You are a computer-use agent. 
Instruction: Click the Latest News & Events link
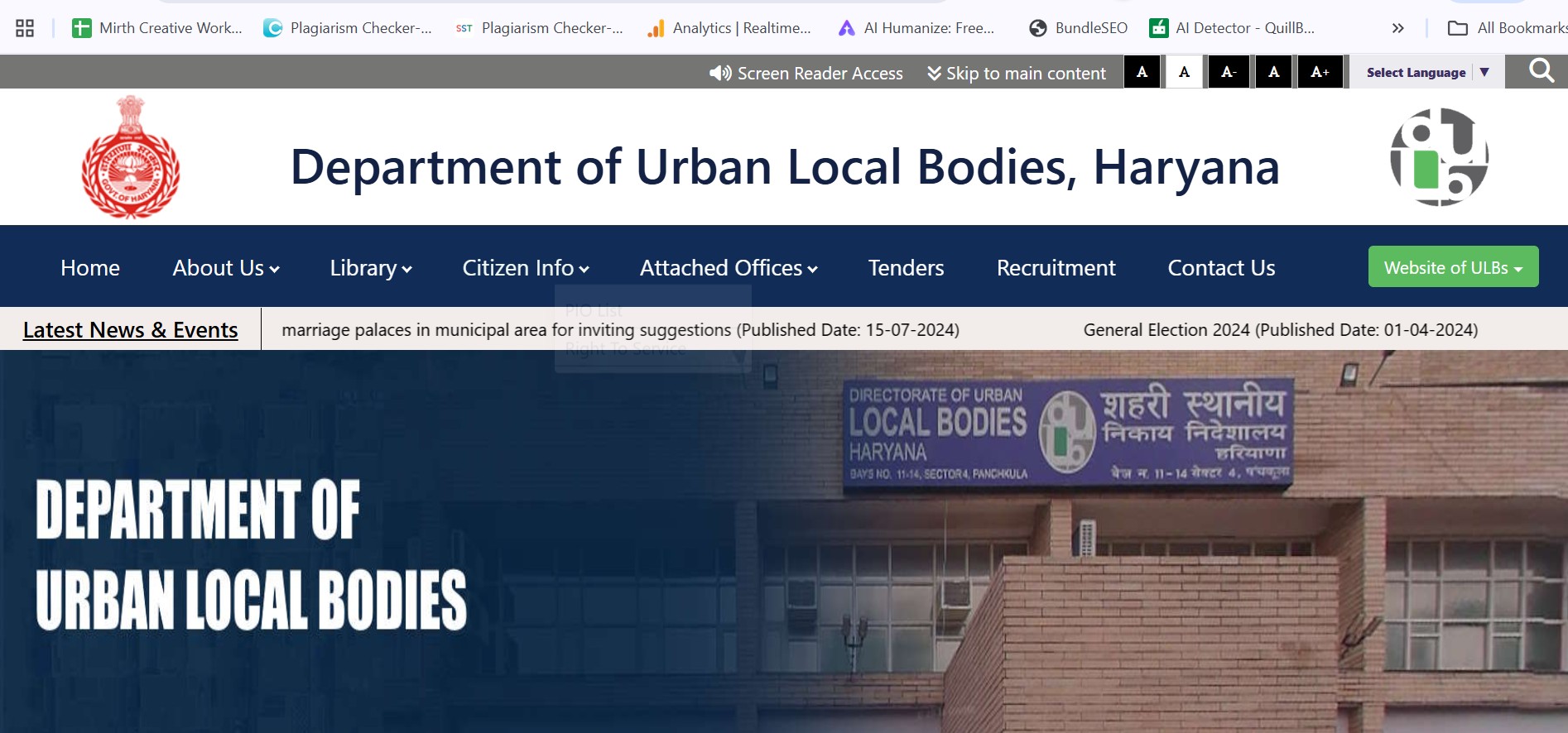pos(130,330)
